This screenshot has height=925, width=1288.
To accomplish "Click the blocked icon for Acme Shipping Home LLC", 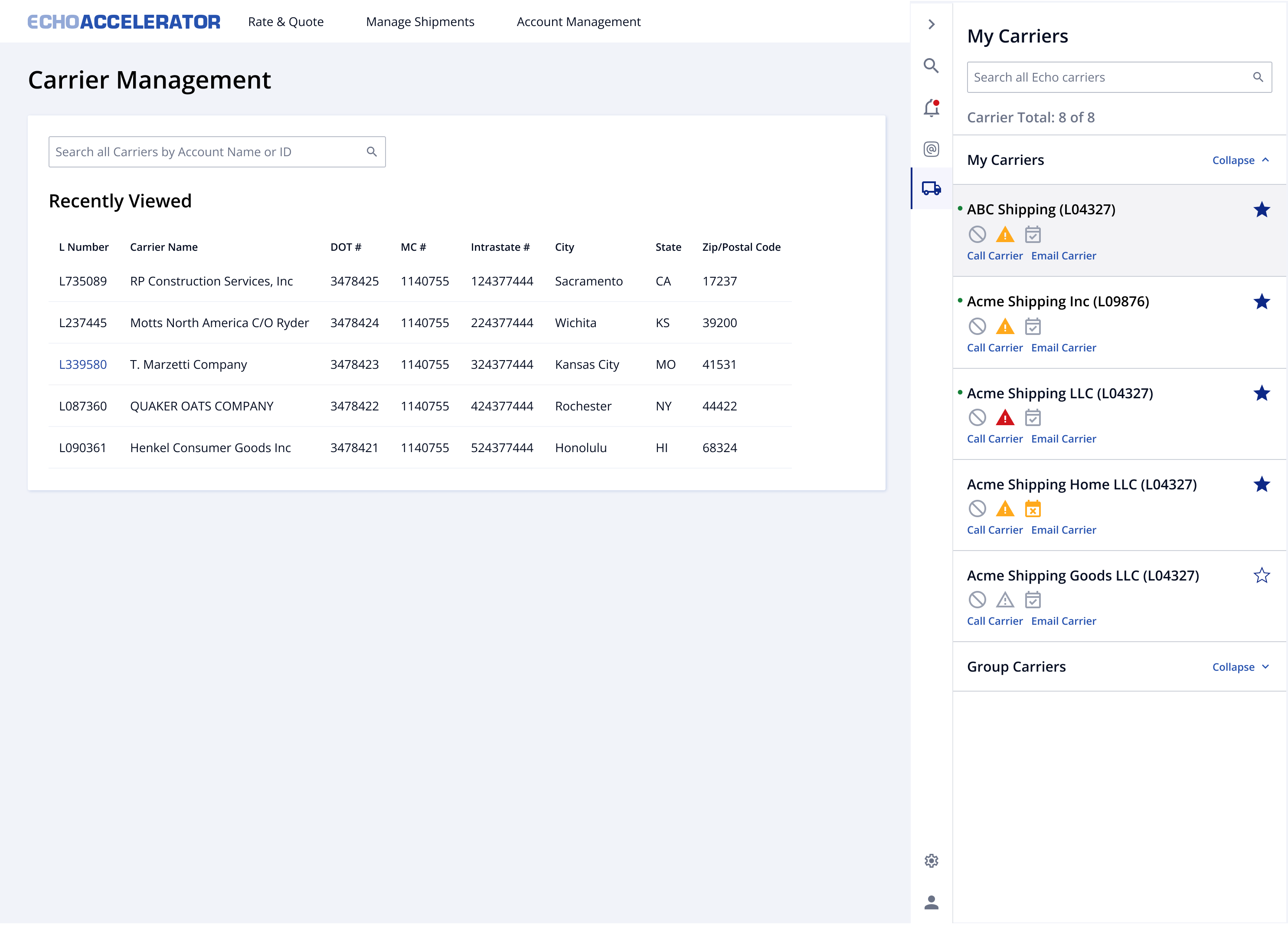I will [977, 508].
